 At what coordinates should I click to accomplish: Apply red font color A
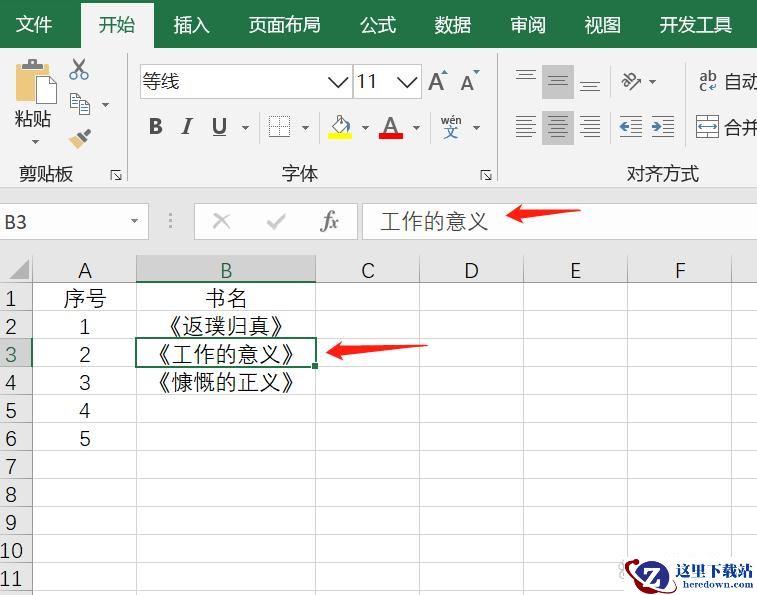tap(391, 127)
